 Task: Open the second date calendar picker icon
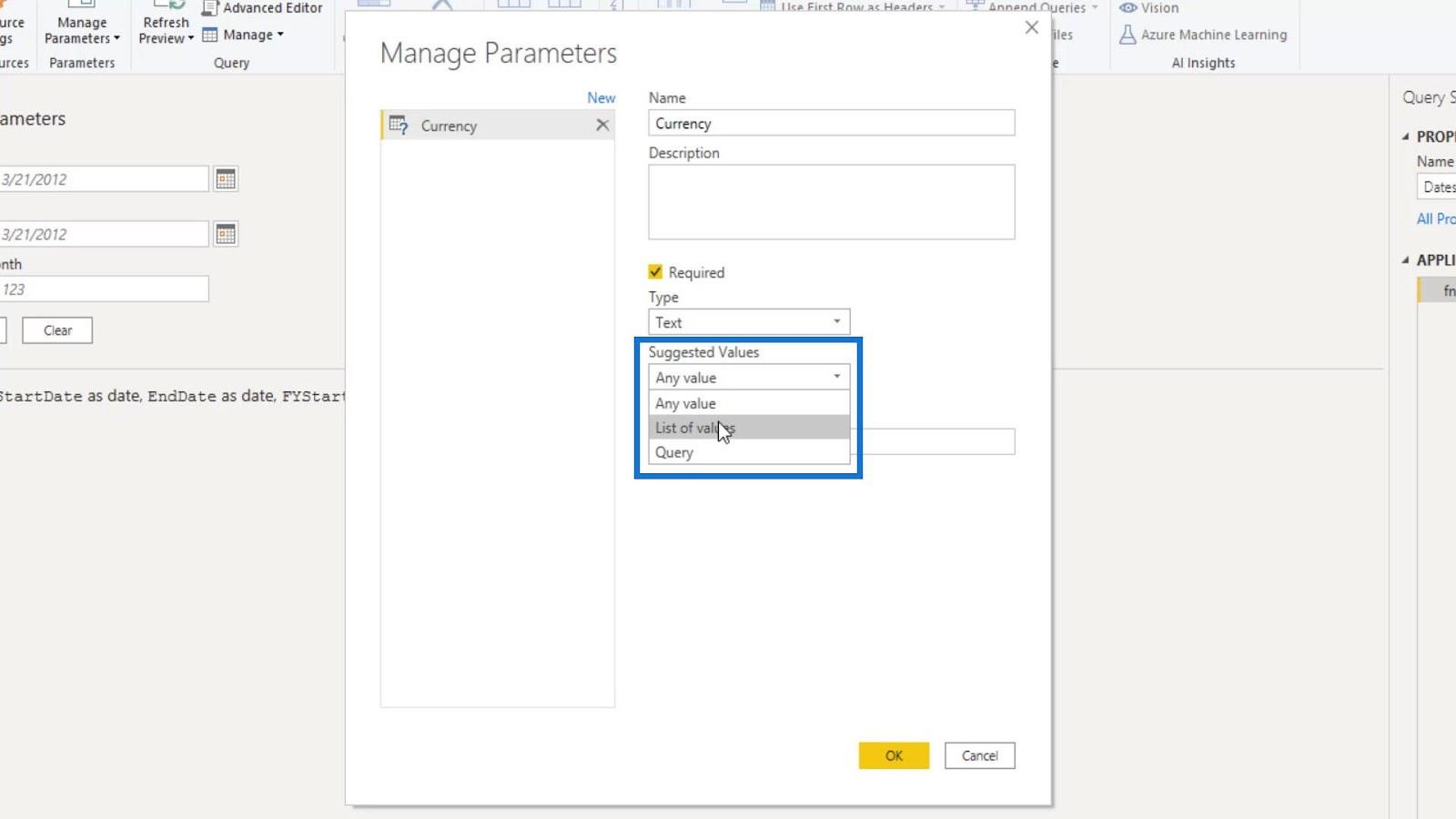click(226, 234)
